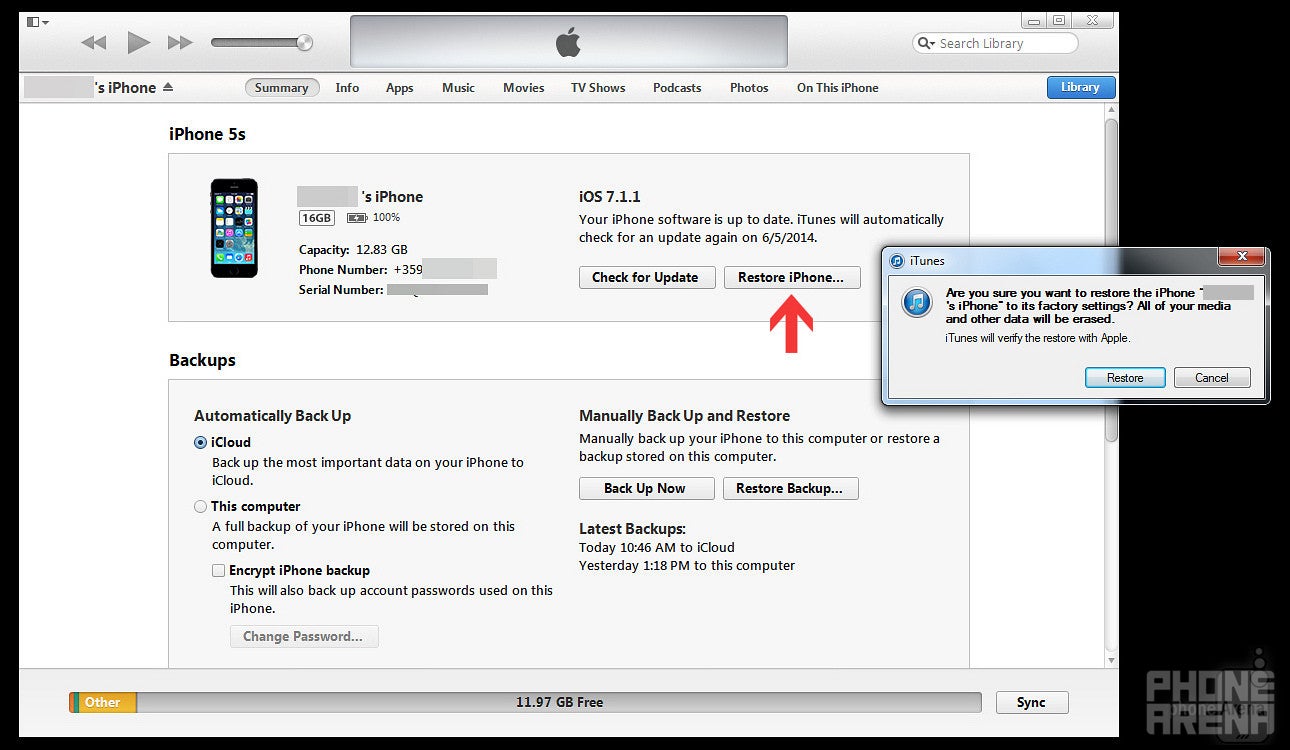Click the play button
This screenshot has height=750, width=1290.
[138, 42]
